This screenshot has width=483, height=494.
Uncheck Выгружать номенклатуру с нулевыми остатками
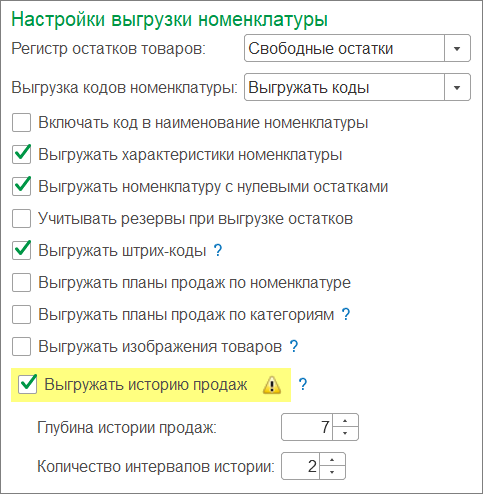[22, 186]
